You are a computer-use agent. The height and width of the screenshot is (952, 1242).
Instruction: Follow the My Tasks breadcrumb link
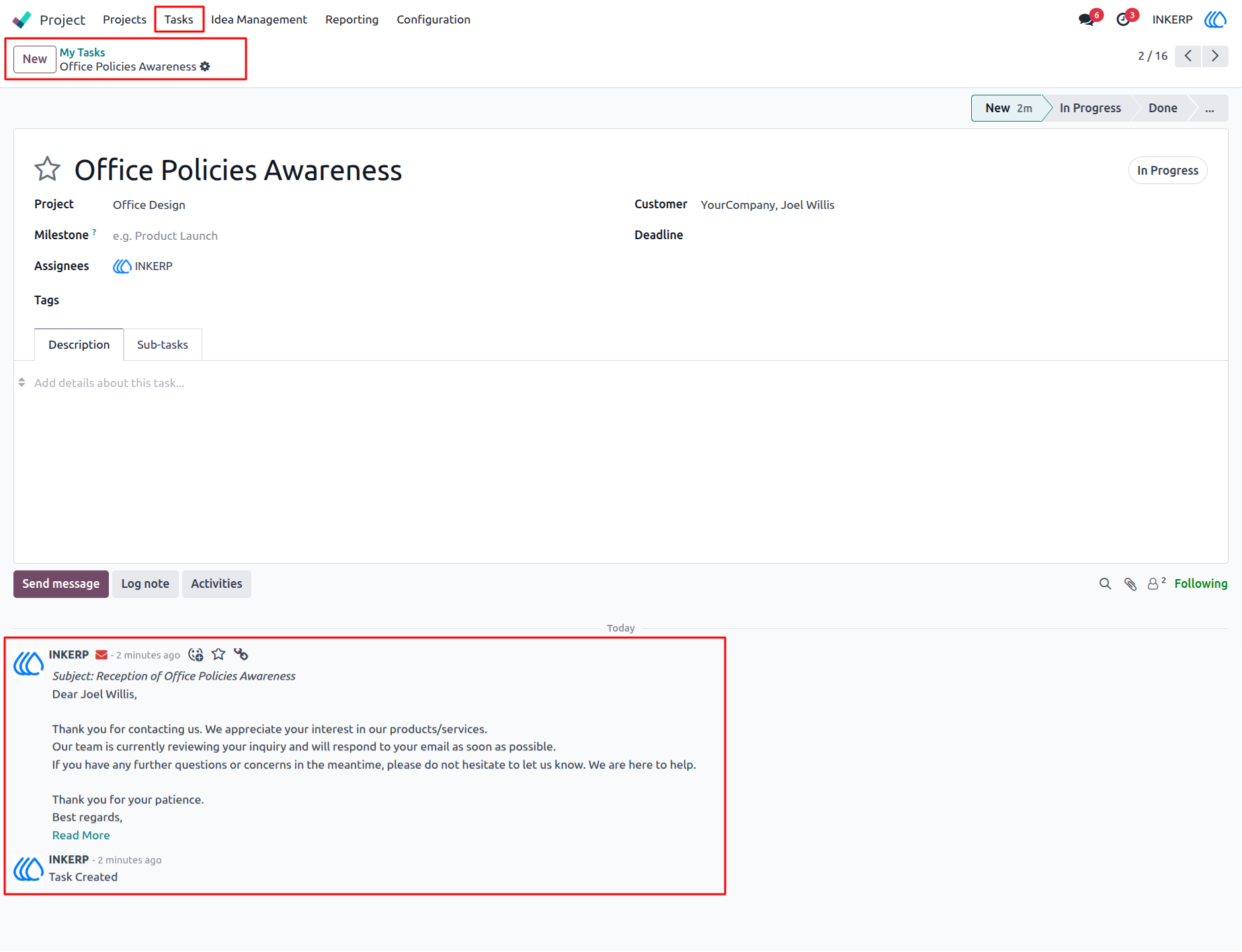pyautogui.click(x=83, y=52)
